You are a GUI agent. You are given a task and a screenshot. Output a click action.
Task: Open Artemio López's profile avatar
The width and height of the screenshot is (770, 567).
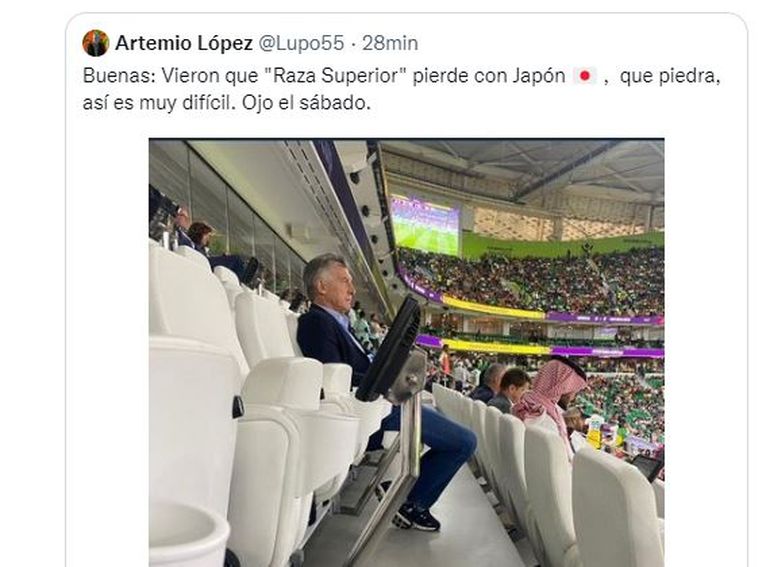[x=95, y=43]
